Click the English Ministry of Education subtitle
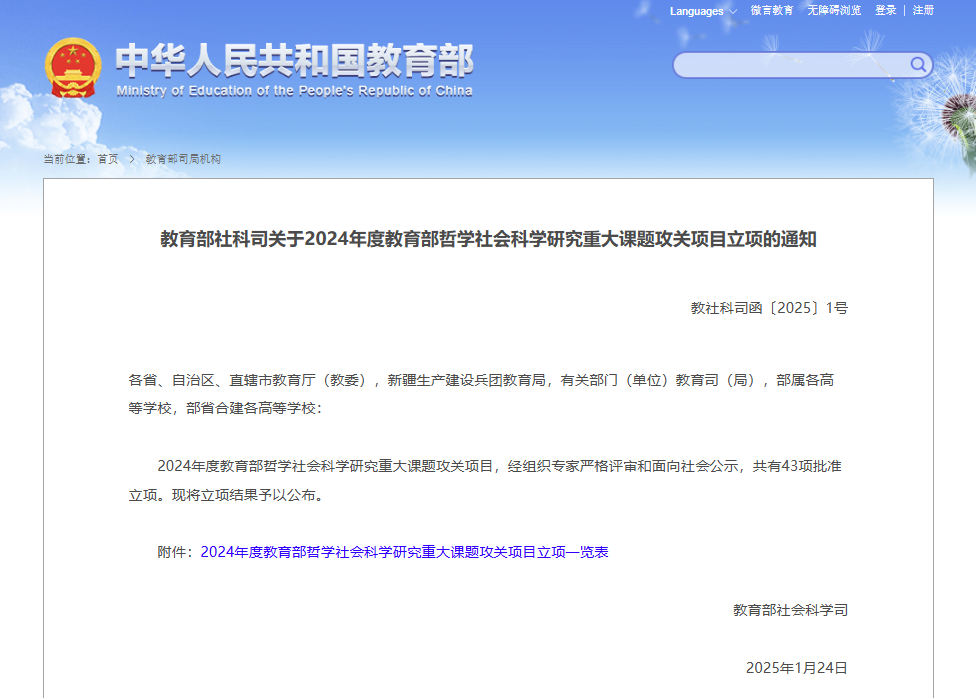Screen dimensions: 976x698 (294, 91)
